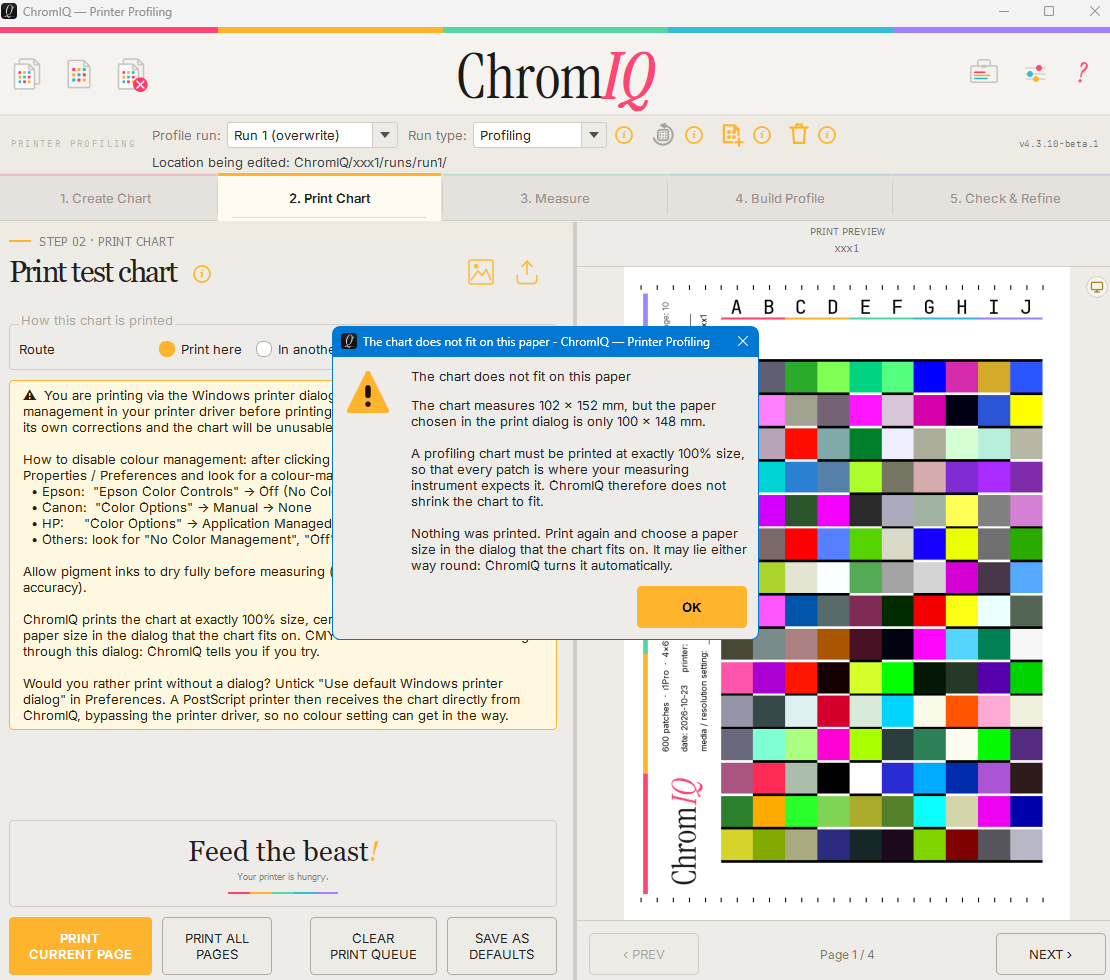Click the Clear Print Queue button
Screen dimensions: 1110x980
tap(373, 946)
